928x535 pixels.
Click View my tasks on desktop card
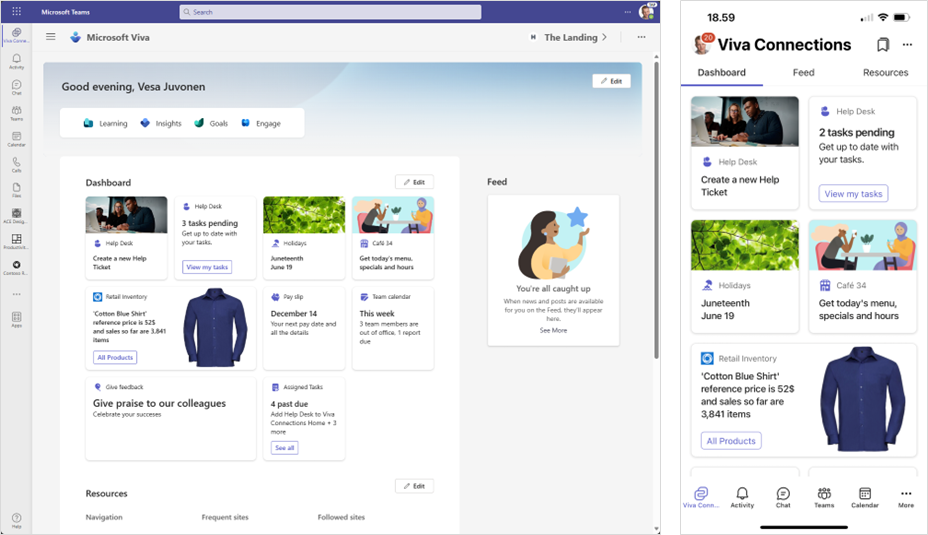tap(207, 267)
